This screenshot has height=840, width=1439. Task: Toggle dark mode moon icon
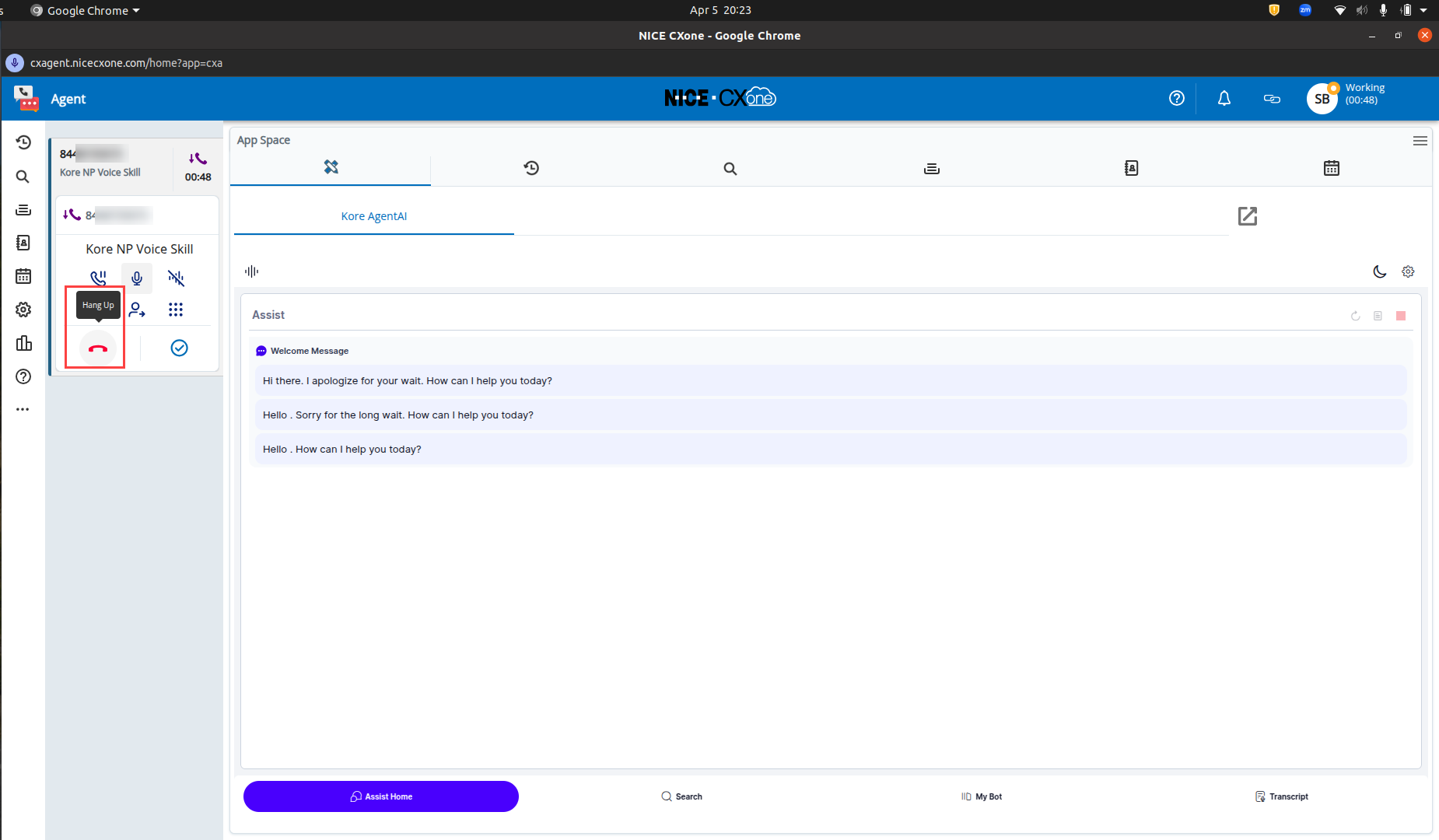(x=1380, y=271)
